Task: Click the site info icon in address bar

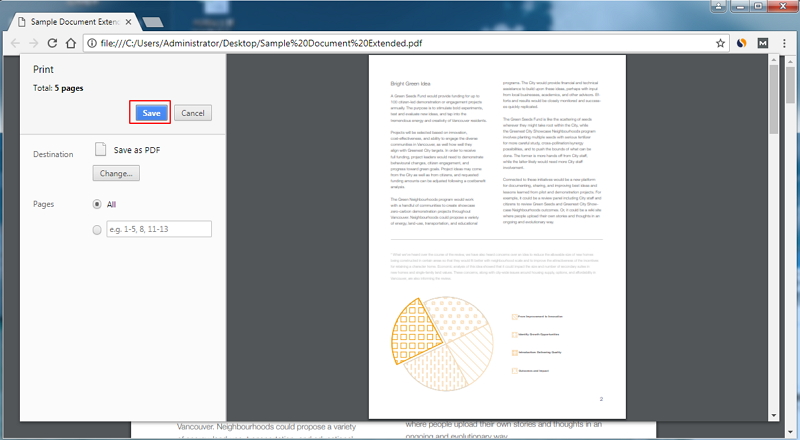Action: 92,43
